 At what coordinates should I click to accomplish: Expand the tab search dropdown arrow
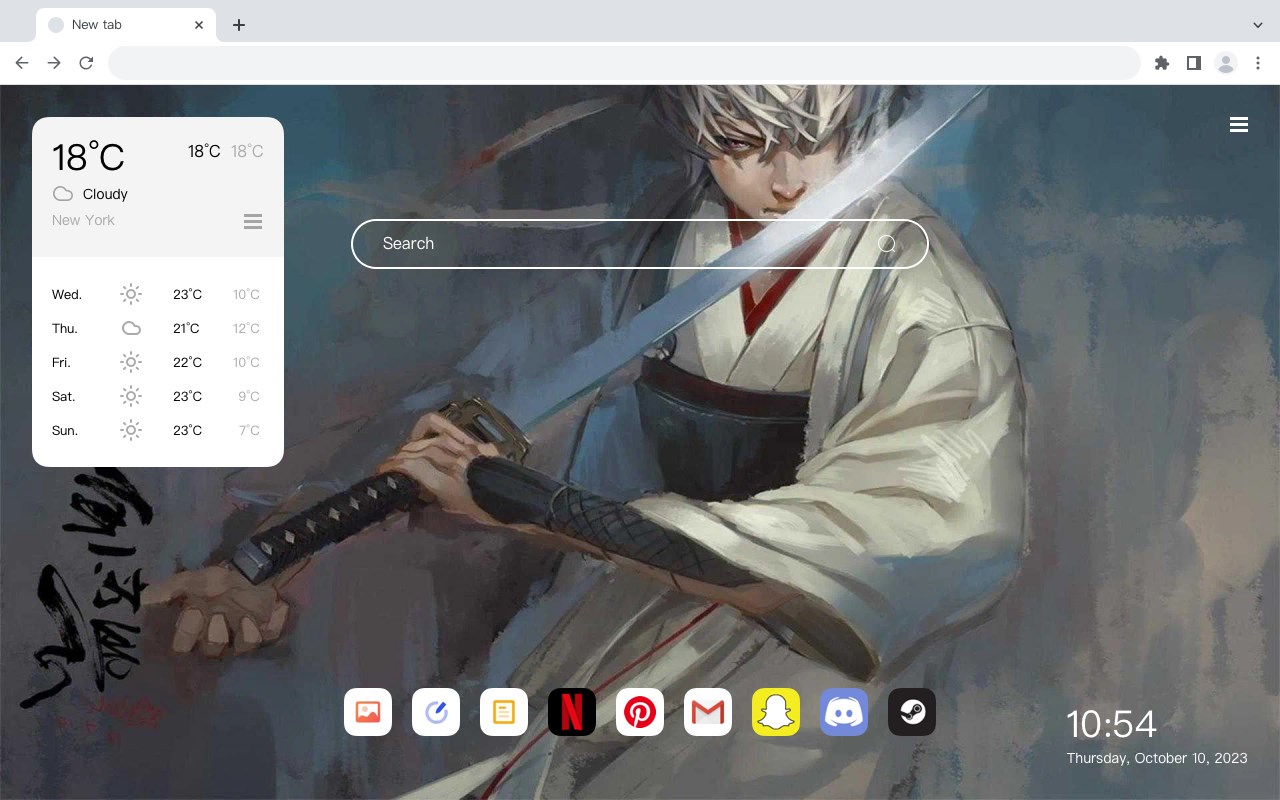tap(1258, 25)
